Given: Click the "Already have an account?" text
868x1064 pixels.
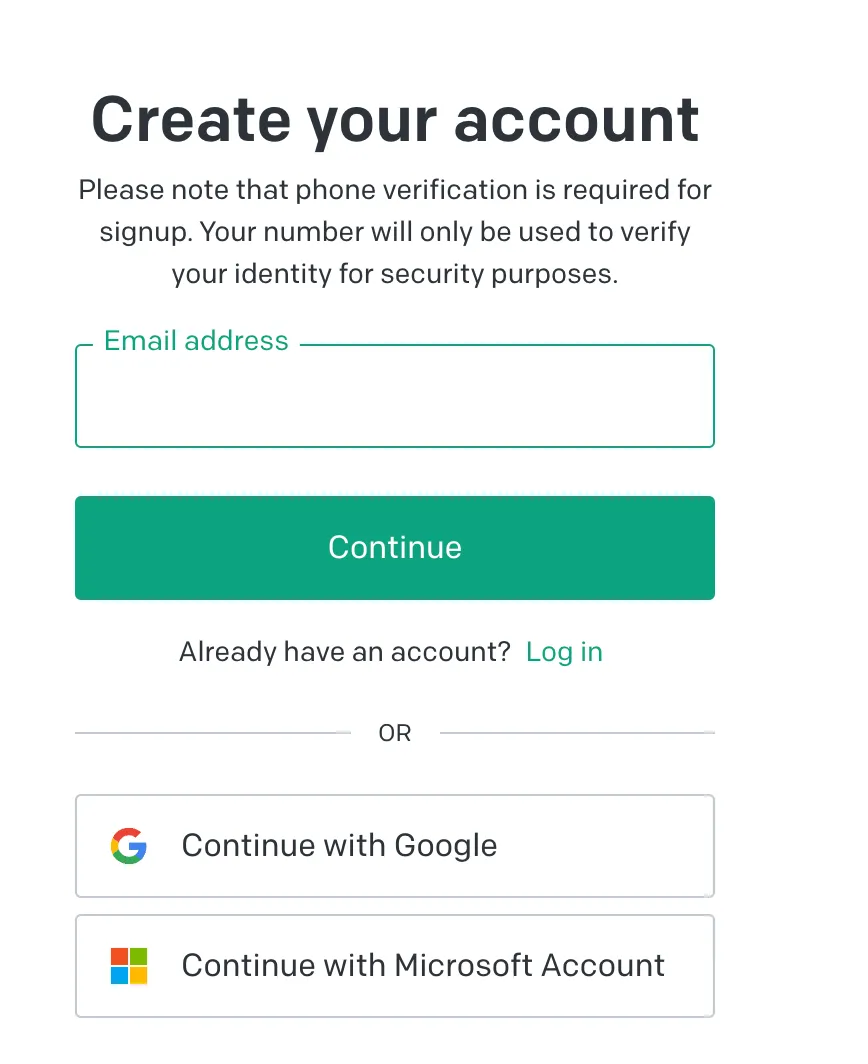Looking at the screenshot, I should point(345,652).
